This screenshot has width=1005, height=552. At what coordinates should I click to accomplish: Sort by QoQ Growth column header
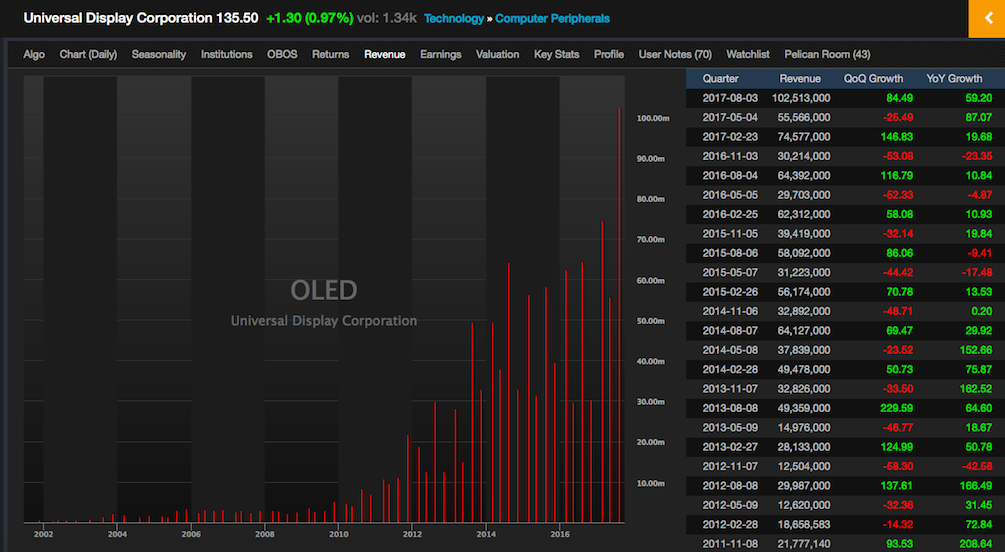coord(873,79)
